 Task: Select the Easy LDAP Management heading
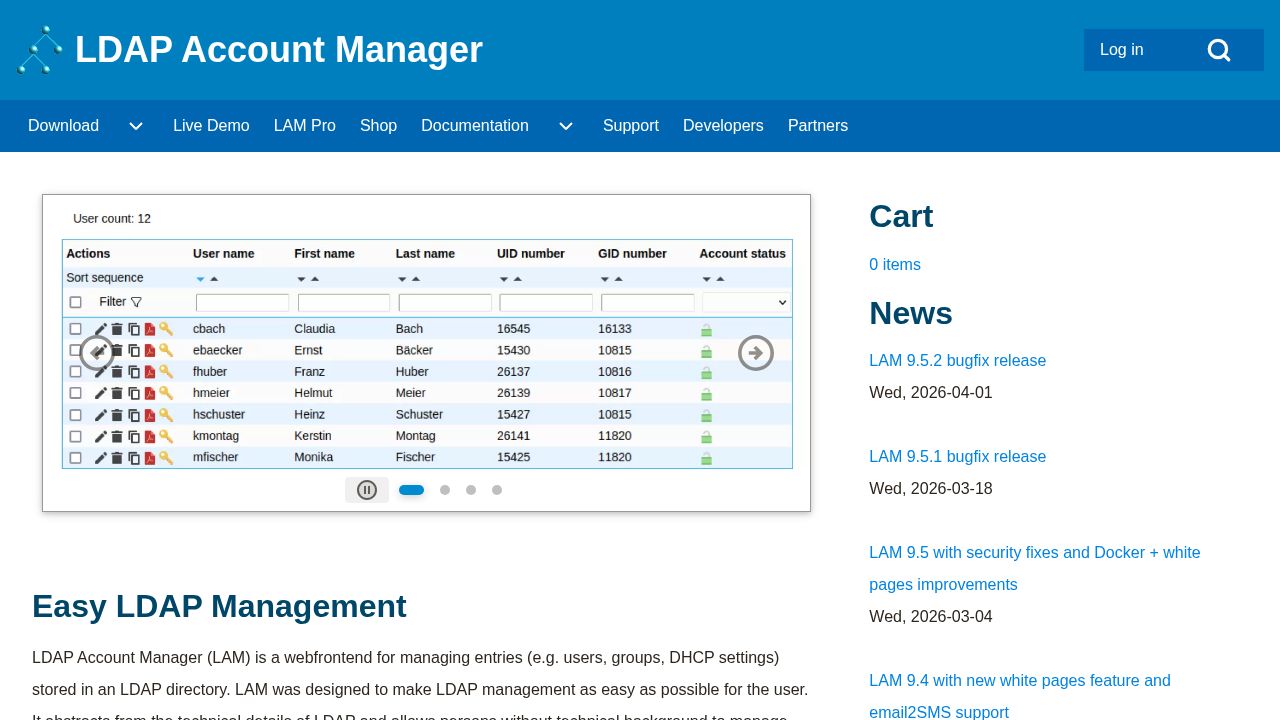click(x=219, y=607)
